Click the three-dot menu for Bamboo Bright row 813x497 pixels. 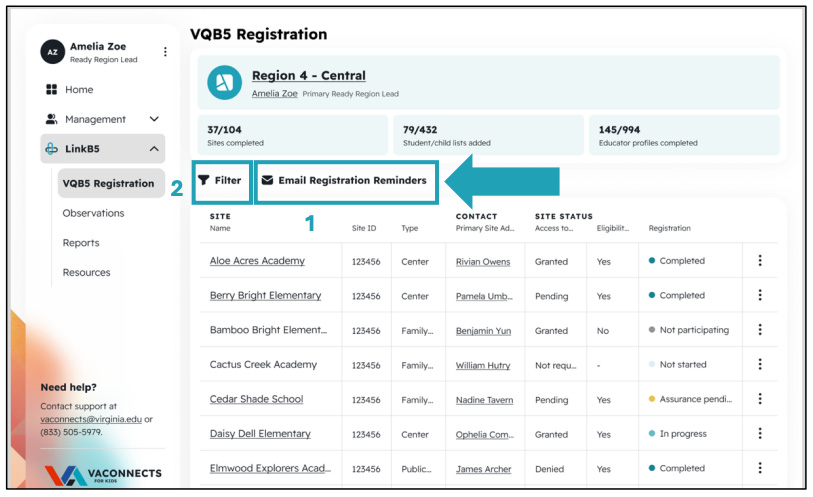760,330
